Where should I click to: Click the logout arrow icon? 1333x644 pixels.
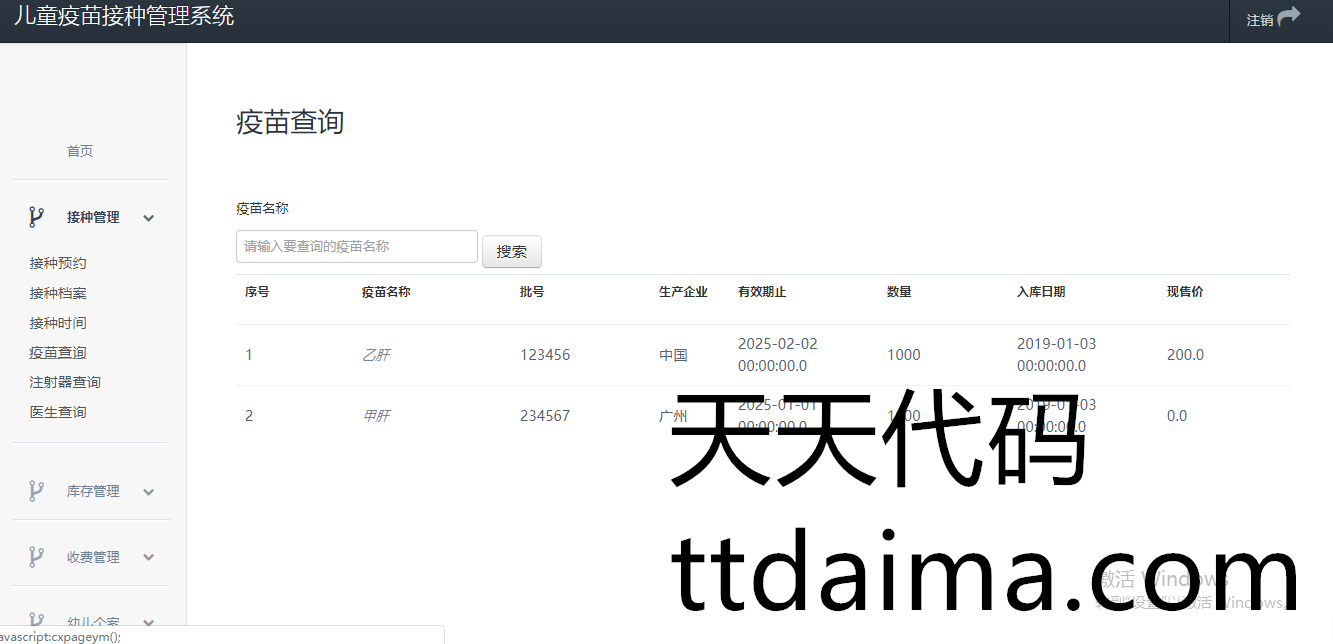(x=1289, y=17)
